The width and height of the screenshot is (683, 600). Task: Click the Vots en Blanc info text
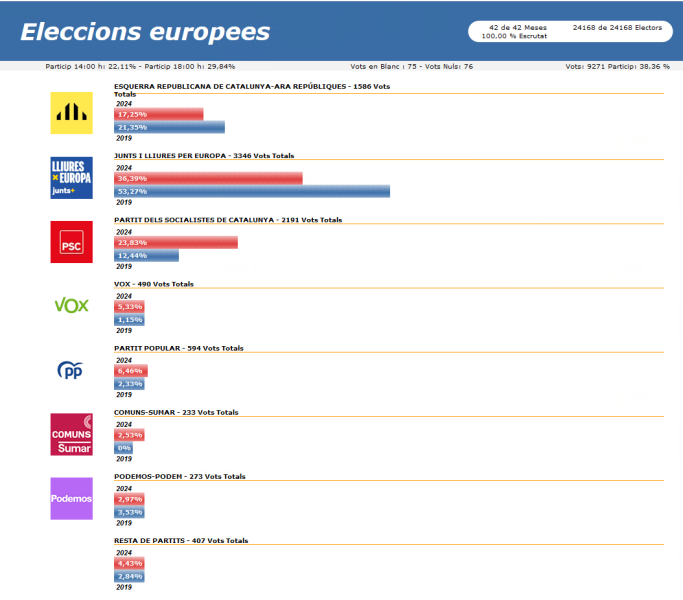[x=412, y=66]
